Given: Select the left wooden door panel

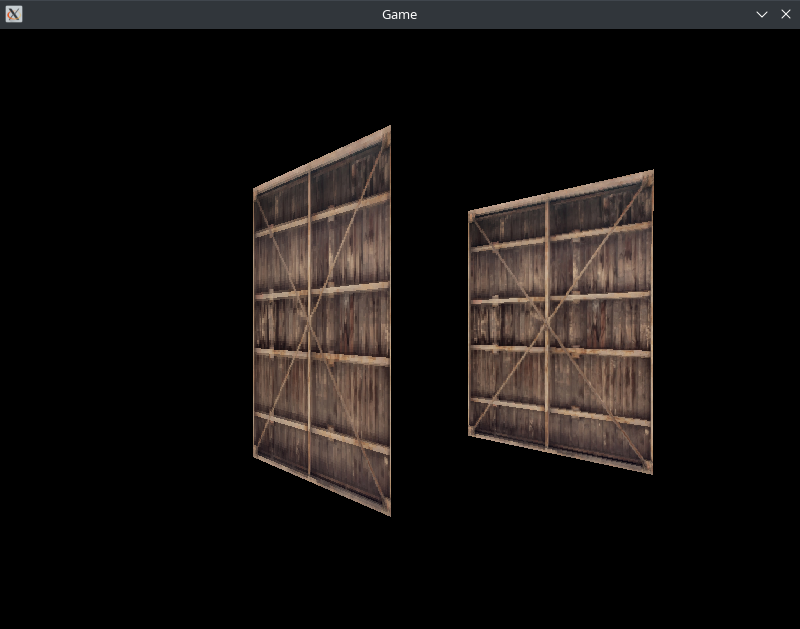Looking at the screenshot, I should click(322, 320).
